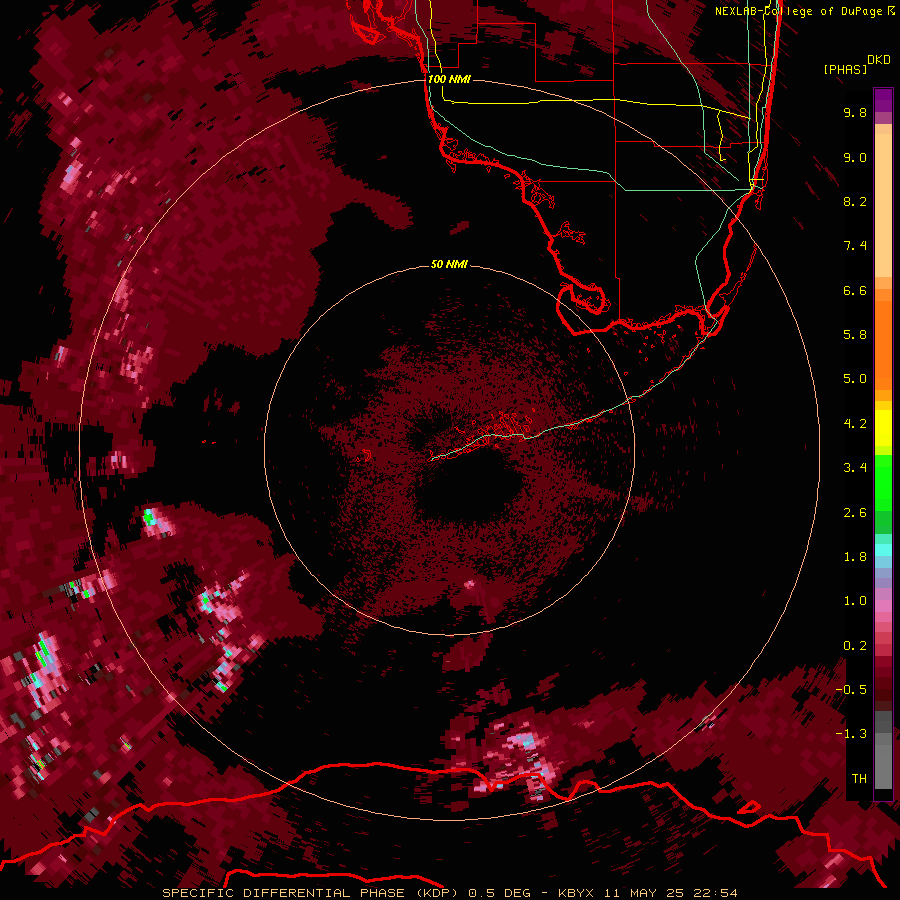900x900 pixels.
Task: Click the 22:54 timestamp in caption
Action: coord(715,893)
